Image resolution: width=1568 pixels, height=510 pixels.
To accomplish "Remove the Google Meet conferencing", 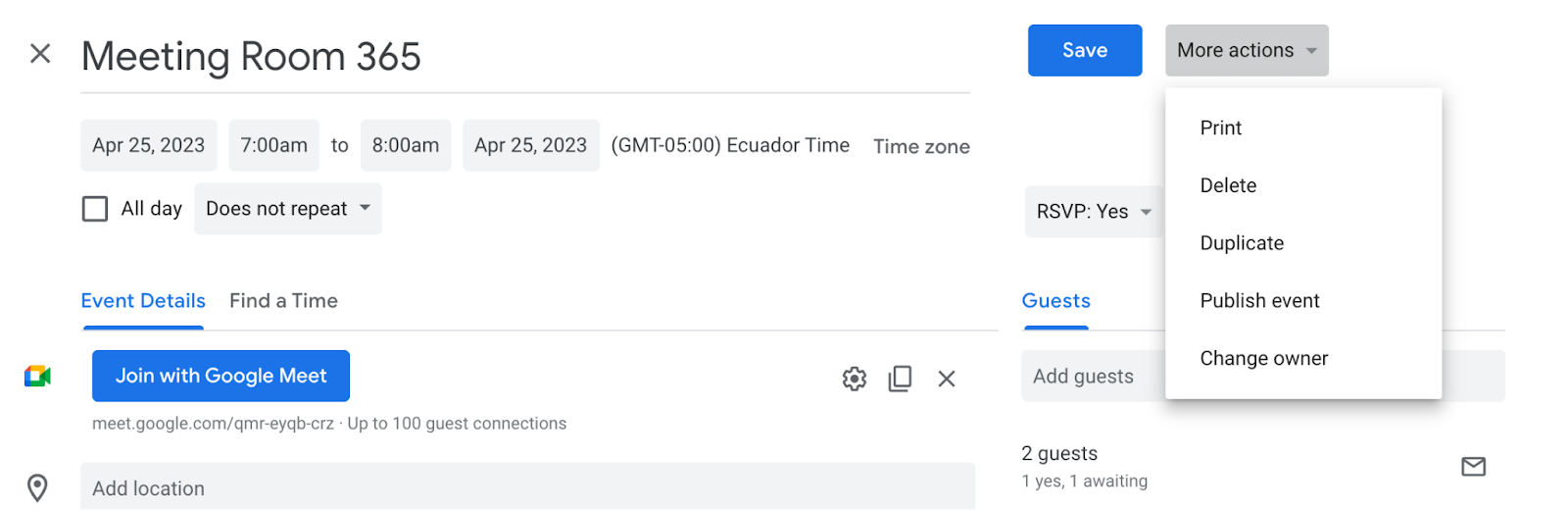I will click(x=946, y=379).
